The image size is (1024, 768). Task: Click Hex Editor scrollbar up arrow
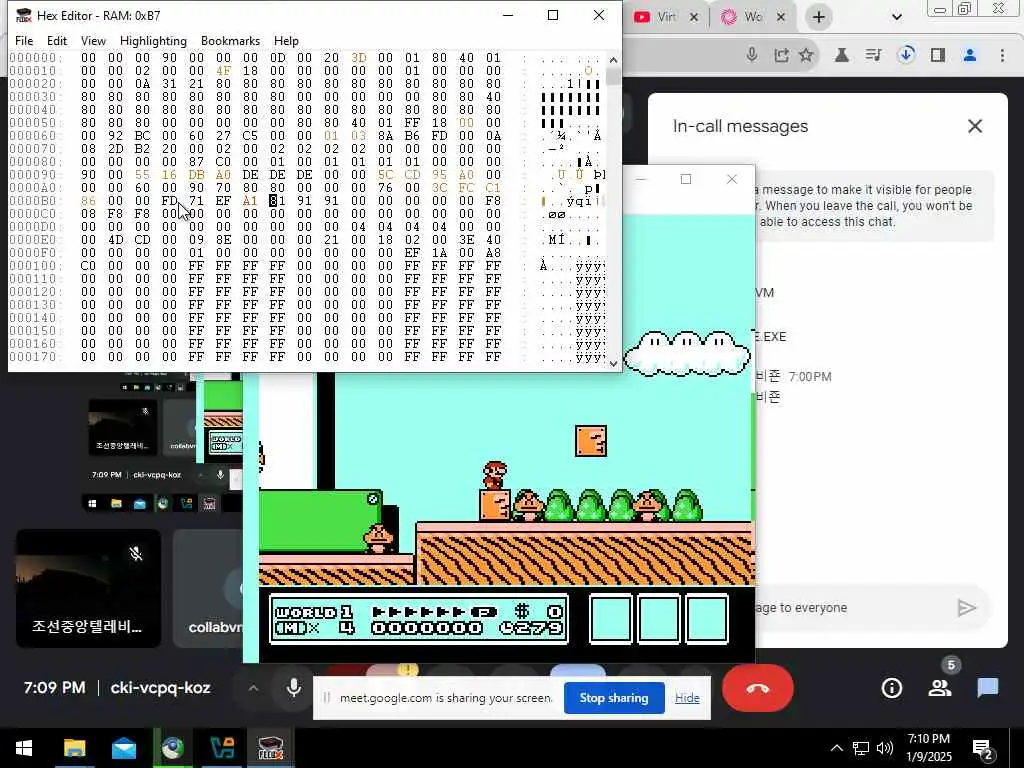pyautogui.click(x=613, y=59)
